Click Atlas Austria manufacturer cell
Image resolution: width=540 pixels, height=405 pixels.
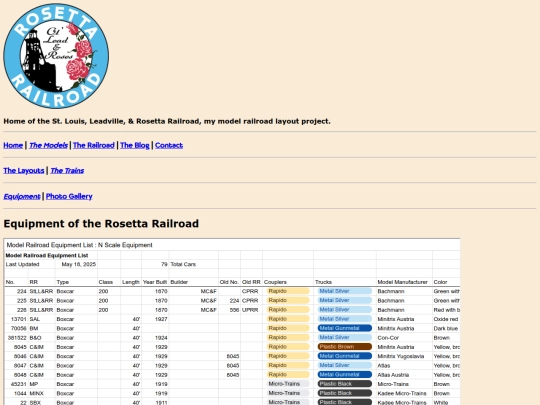[404, 375]
